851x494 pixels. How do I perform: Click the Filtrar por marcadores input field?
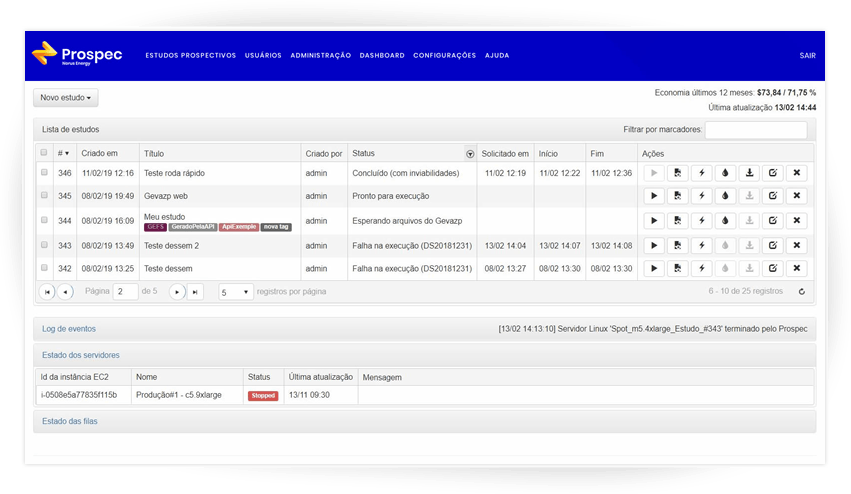click(x=755, y=130)
